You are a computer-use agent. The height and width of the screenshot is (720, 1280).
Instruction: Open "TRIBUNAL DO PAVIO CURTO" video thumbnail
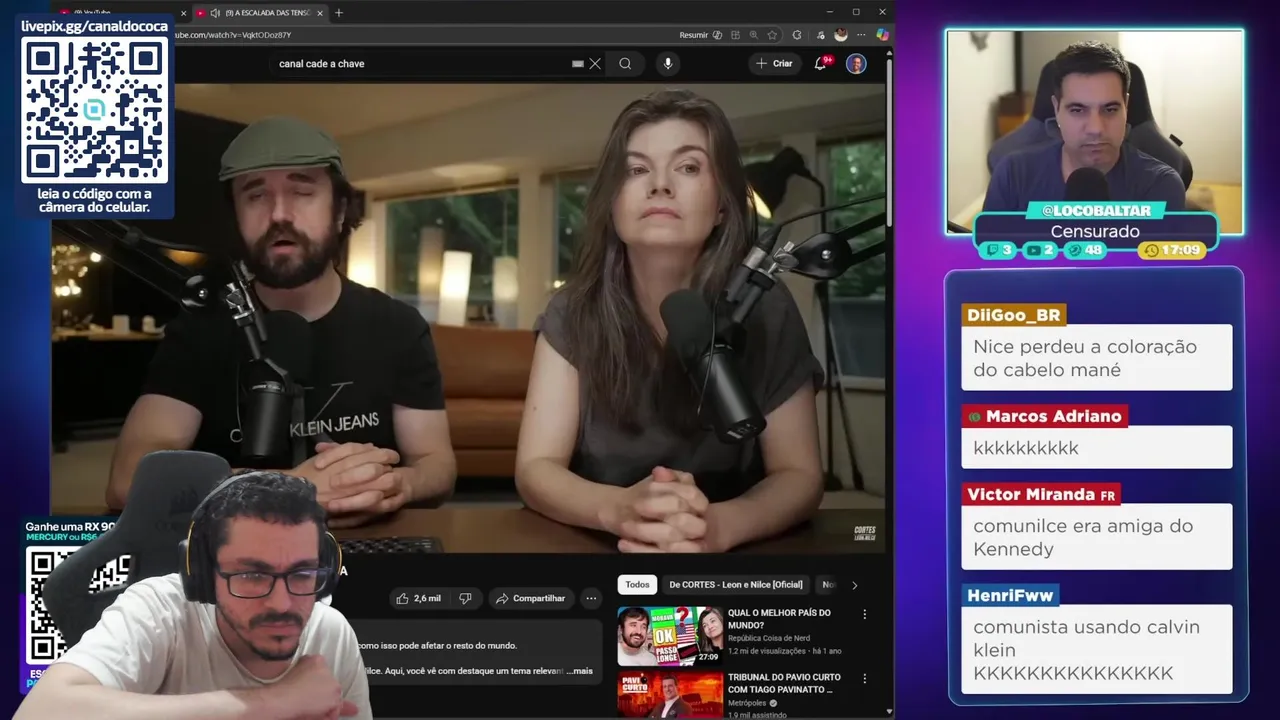[x=670, y=694]
